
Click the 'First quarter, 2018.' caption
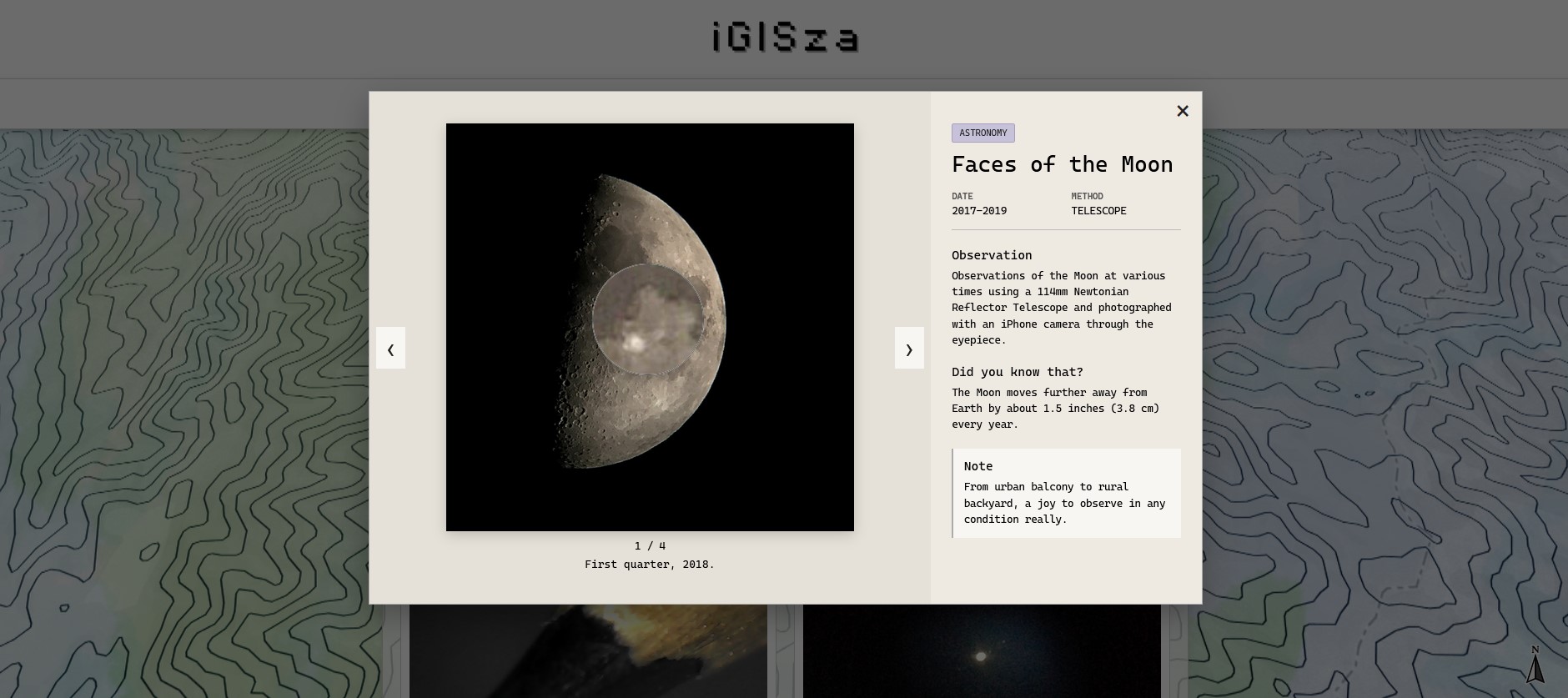pyautogui.click(x=650, y=565)
